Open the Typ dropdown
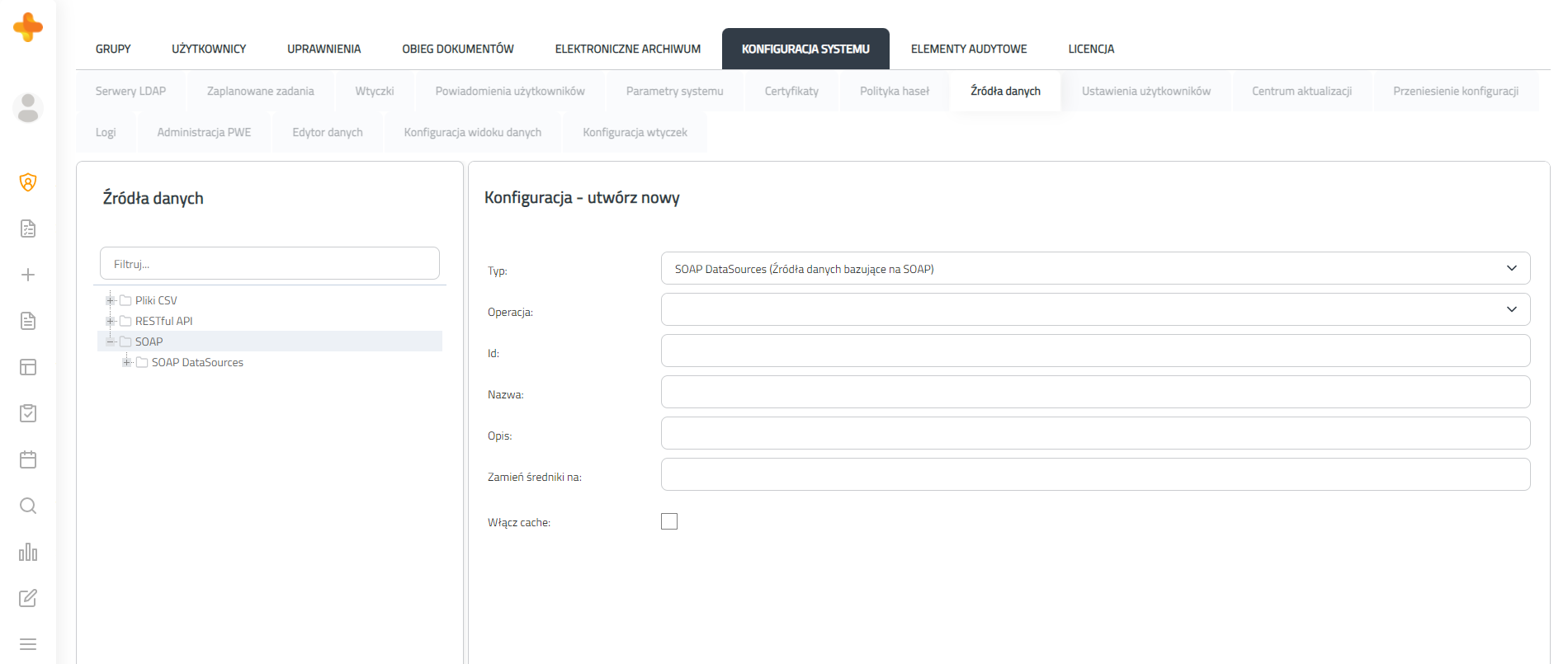 tap(1095, 268)
